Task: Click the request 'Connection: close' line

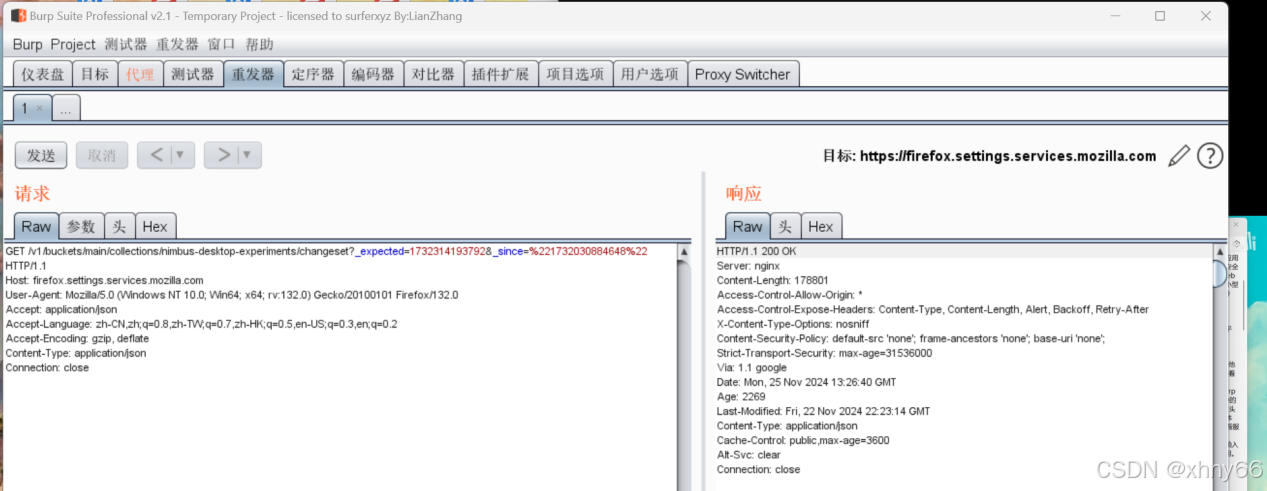Action: (x=47, y=367)
